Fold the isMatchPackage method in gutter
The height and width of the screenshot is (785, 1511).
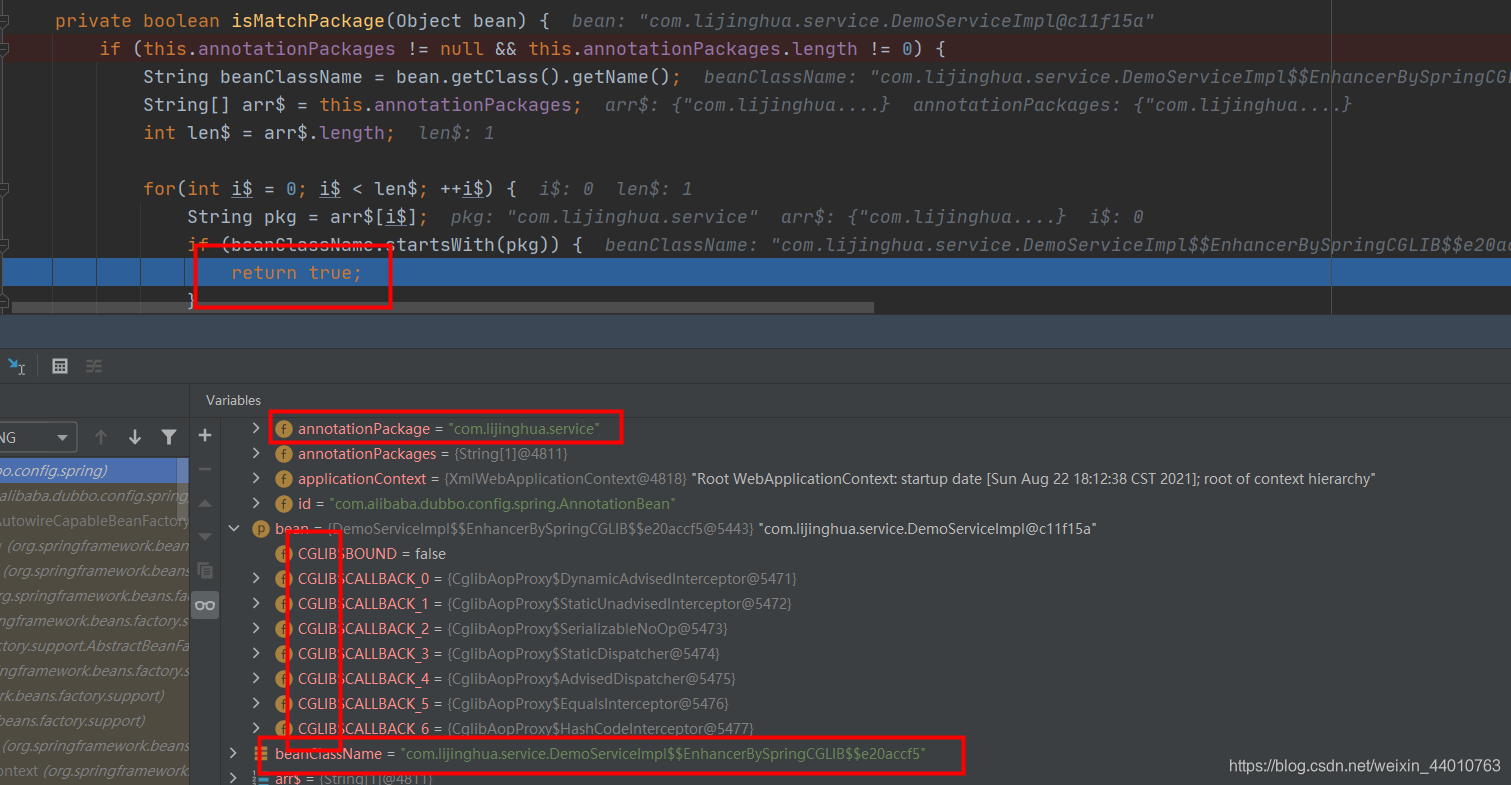5,20
